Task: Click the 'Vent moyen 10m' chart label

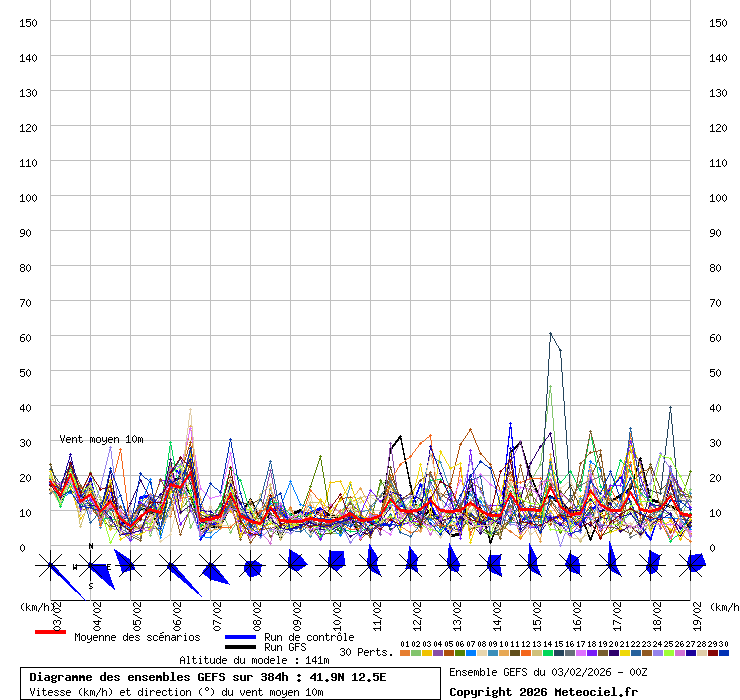Action: coord(101,439)
